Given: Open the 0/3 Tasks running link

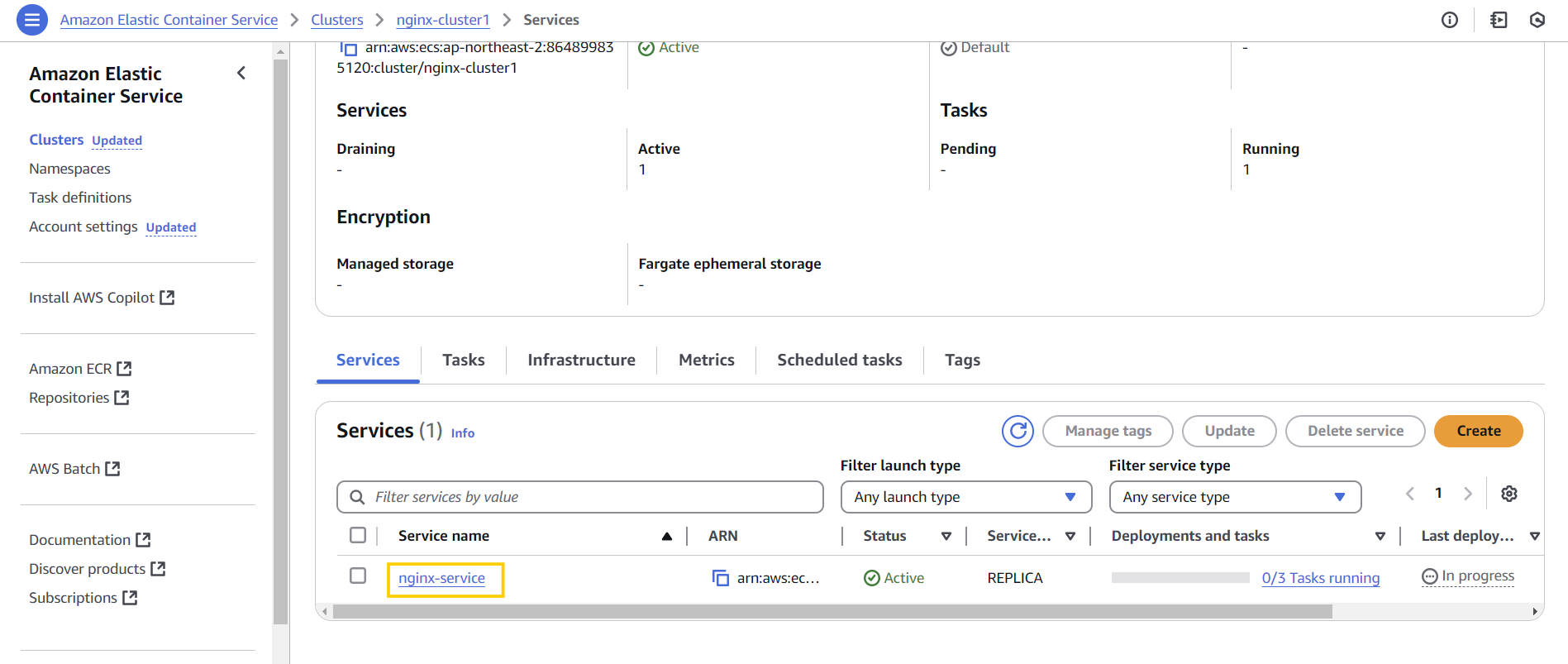Looking at the screenshot, I should tap(1320, 578).
